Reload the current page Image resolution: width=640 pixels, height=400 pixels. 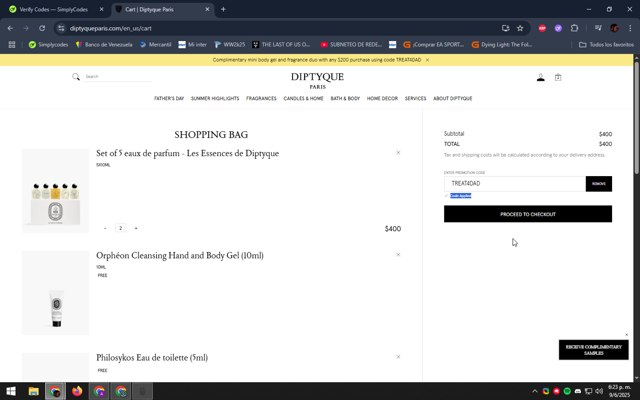click(42, 28)
